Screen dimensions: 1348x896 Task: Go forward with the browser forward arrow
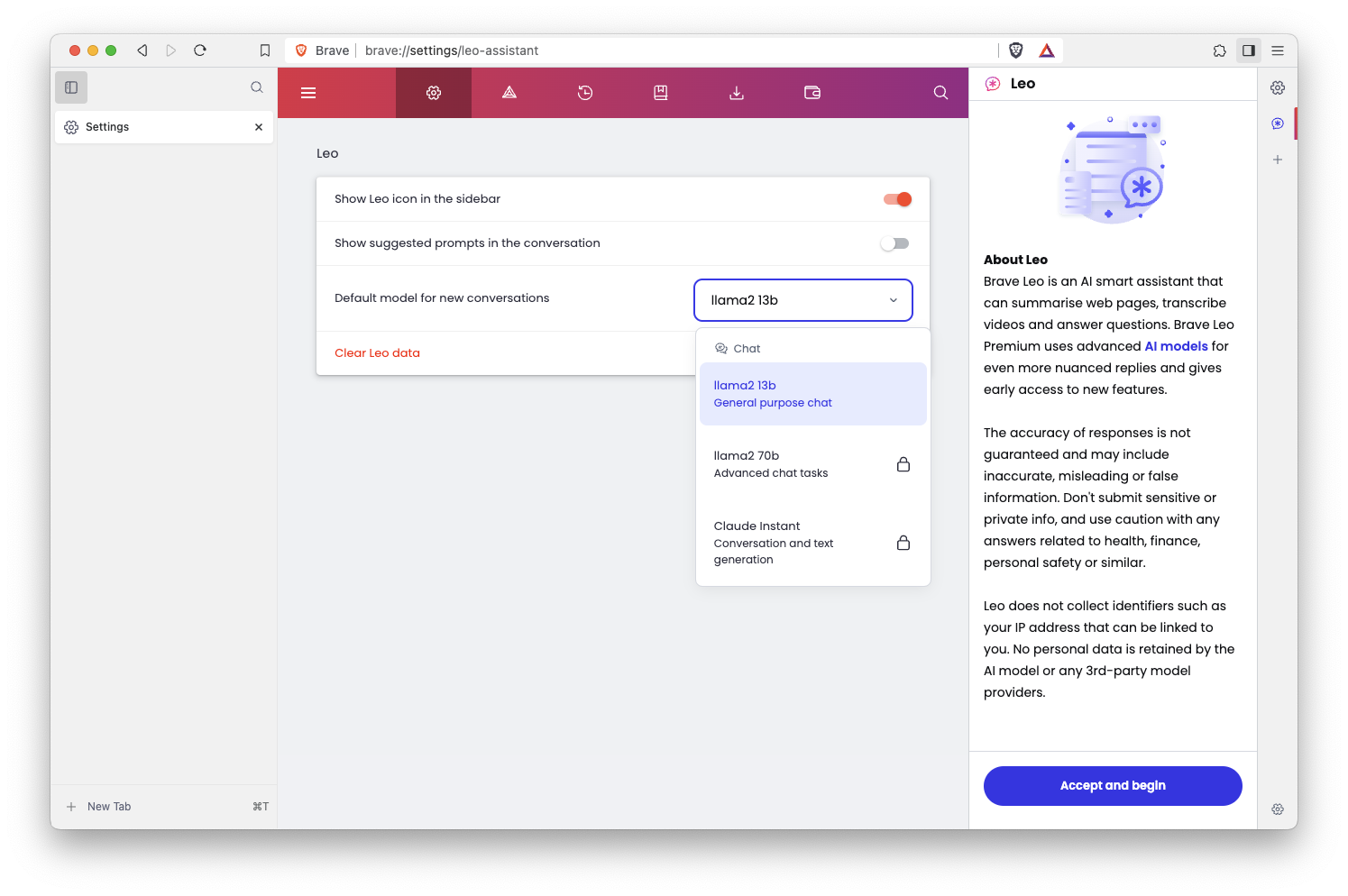coord(171,50)
